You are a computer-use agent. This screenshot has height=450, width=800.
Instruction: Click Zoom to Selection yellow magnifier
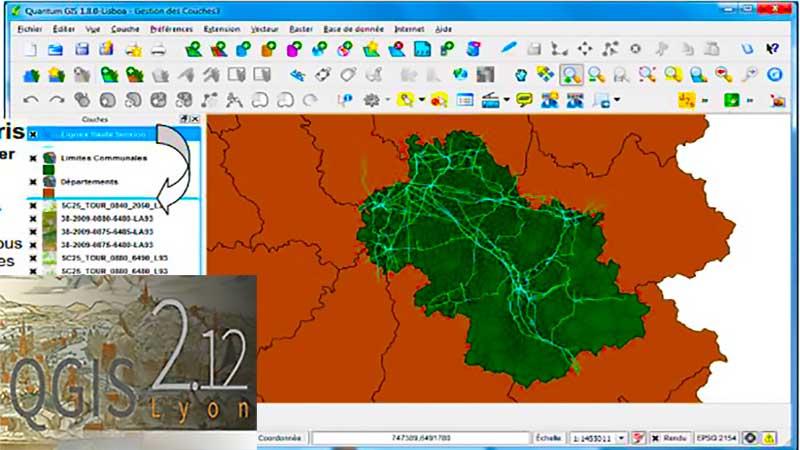tap(673, 75)
